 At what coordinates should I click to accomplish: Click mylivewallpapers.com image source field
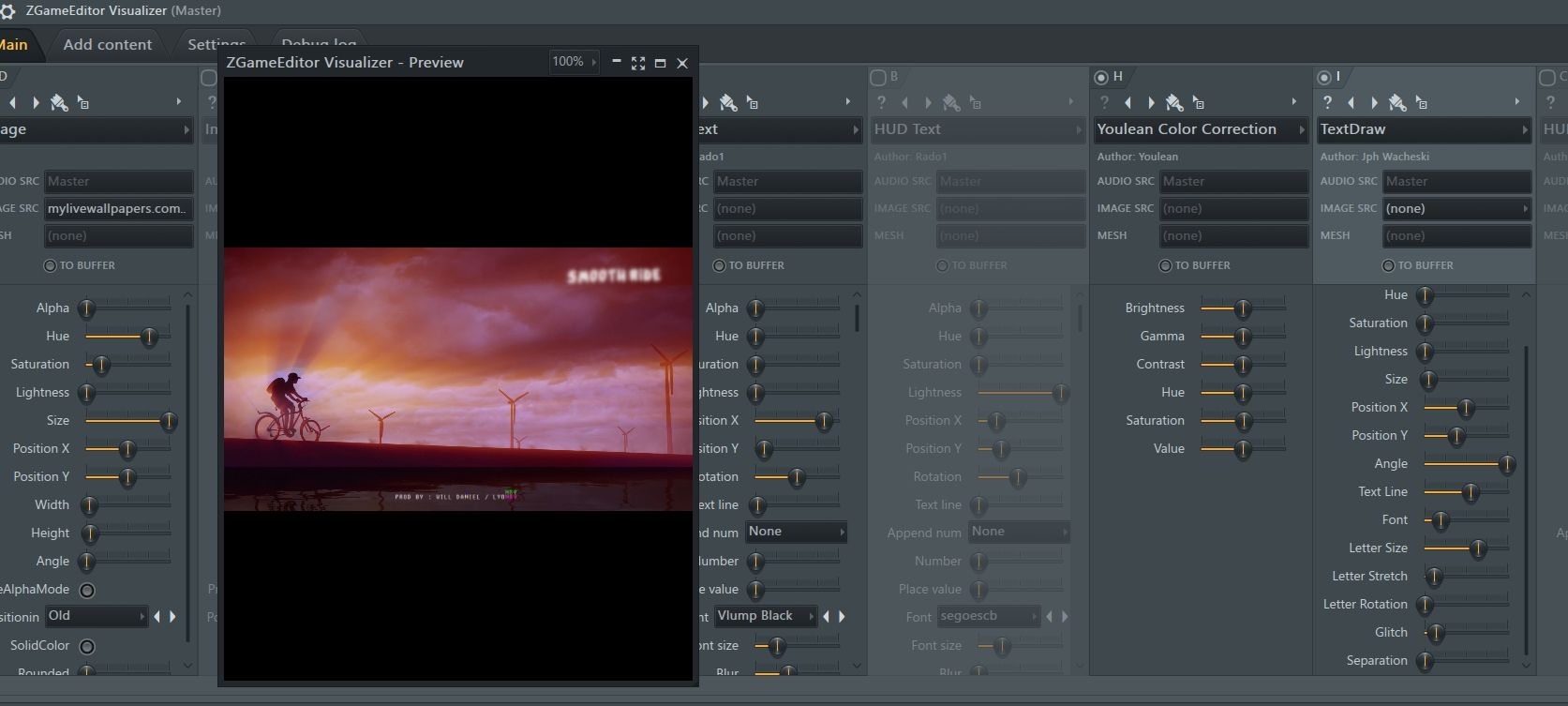pos(118,208)
